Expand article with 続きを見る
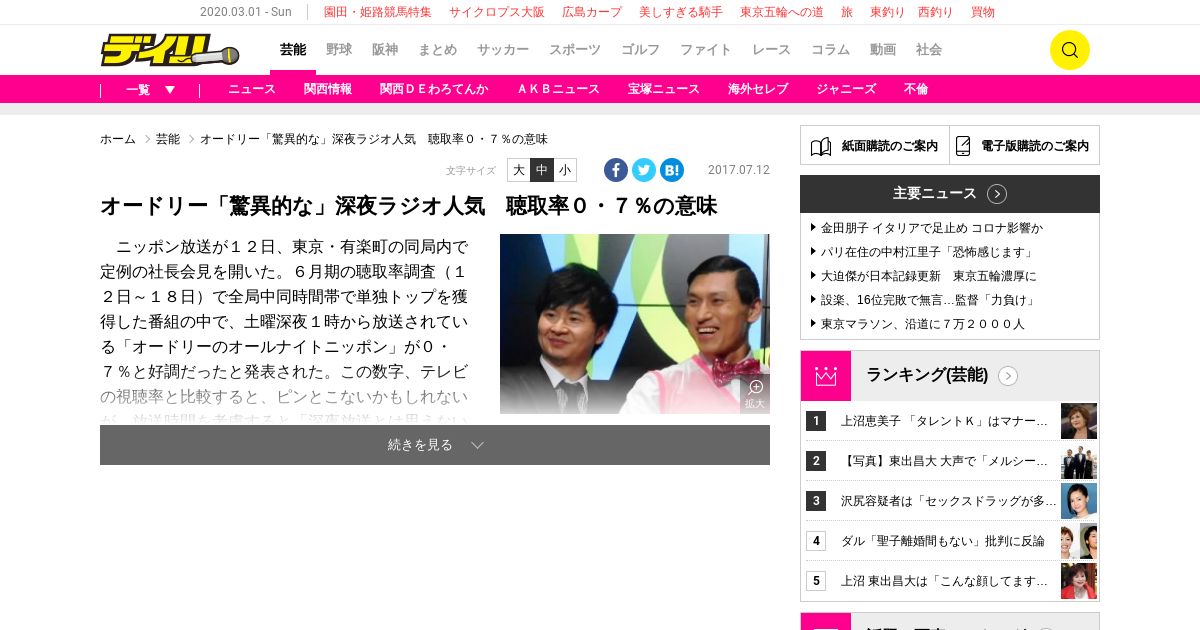1200x630 pixels. [x=435, y=445]
